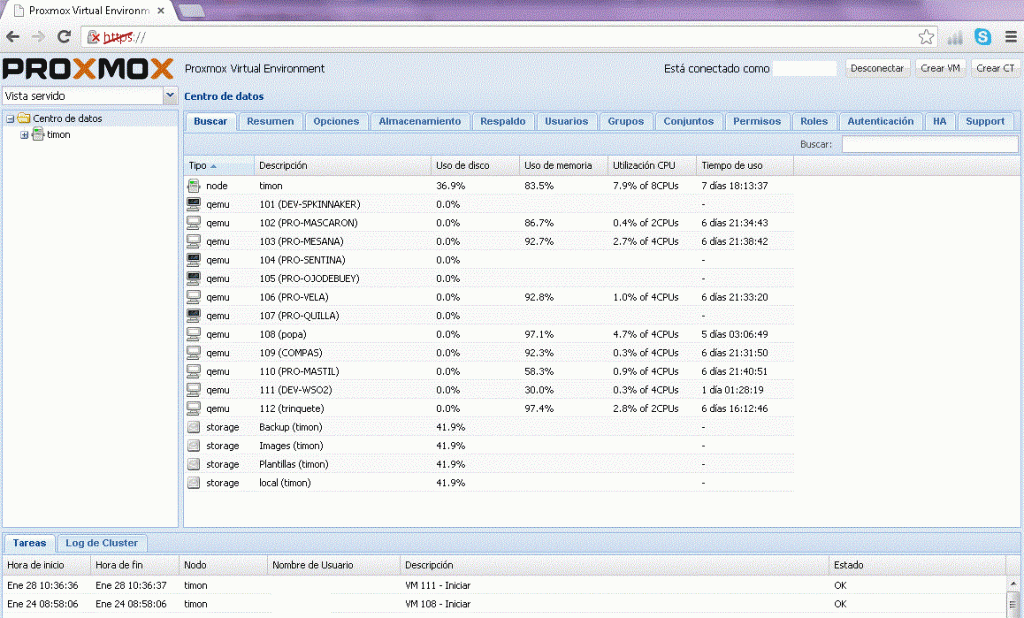Collapse the Centro de datos tree node

point(10,119)
